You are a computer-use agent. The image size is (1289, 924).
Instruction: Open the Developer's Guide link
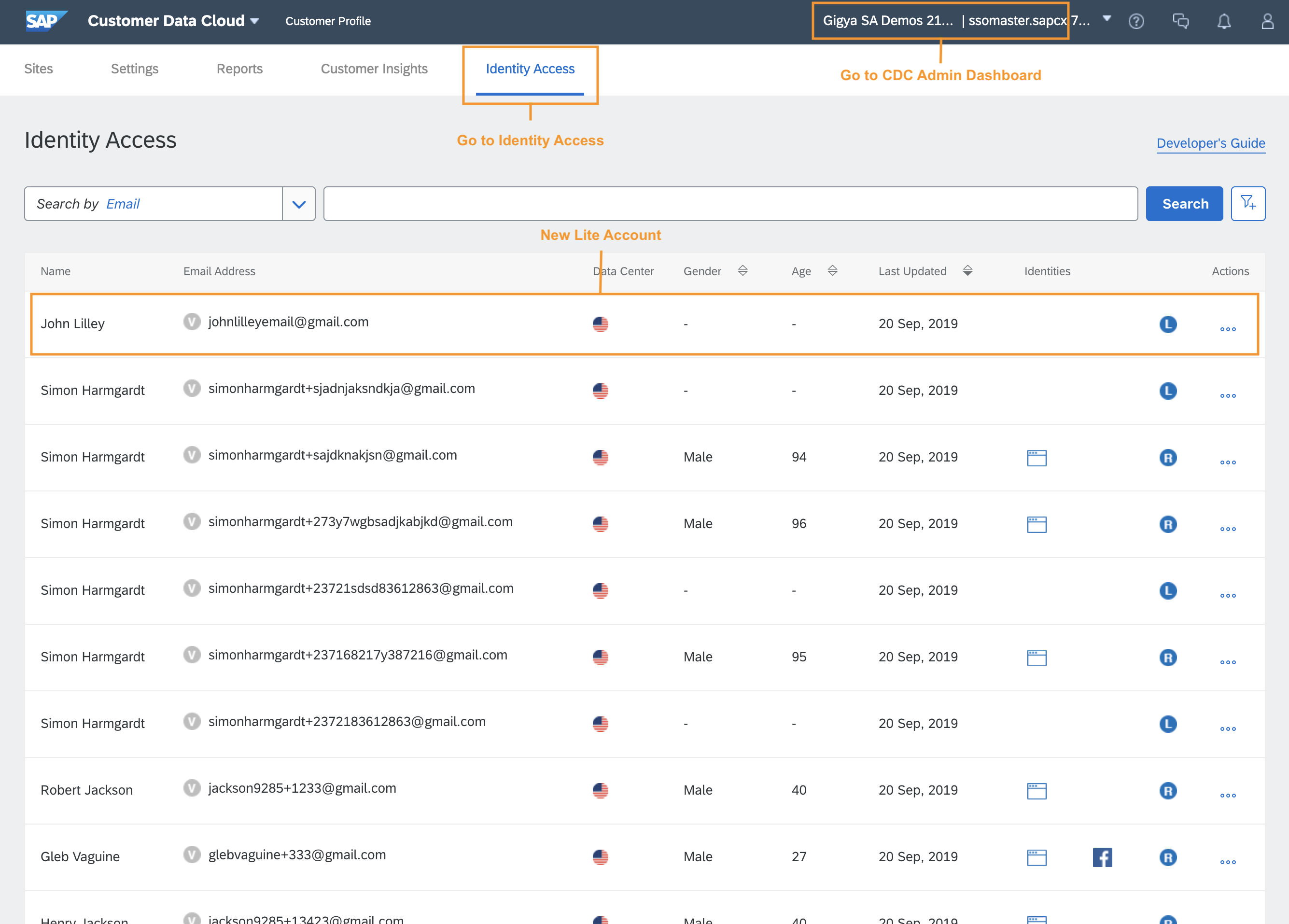[x=1210, y=143]
